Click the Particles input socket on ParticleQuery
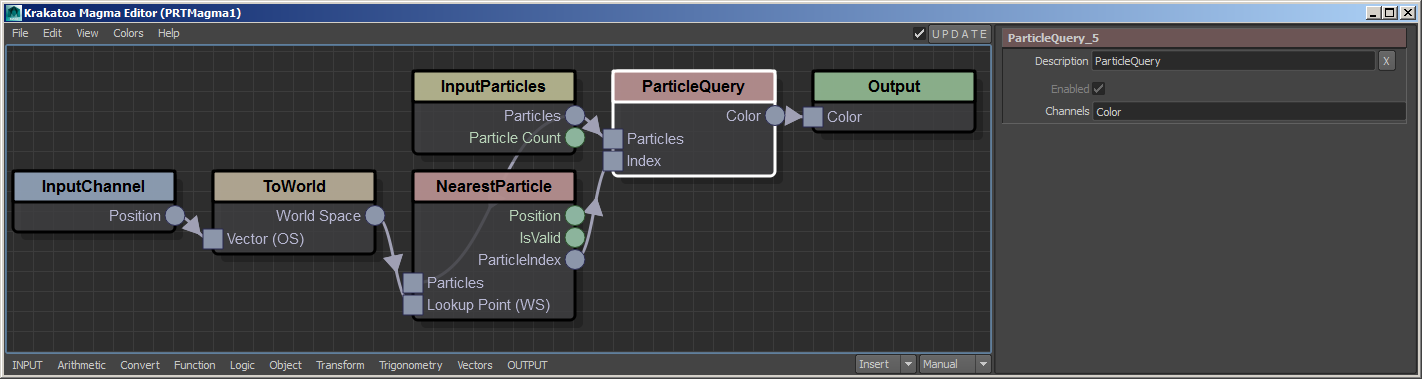This screenshot has height=379, width=1422. 613,139
